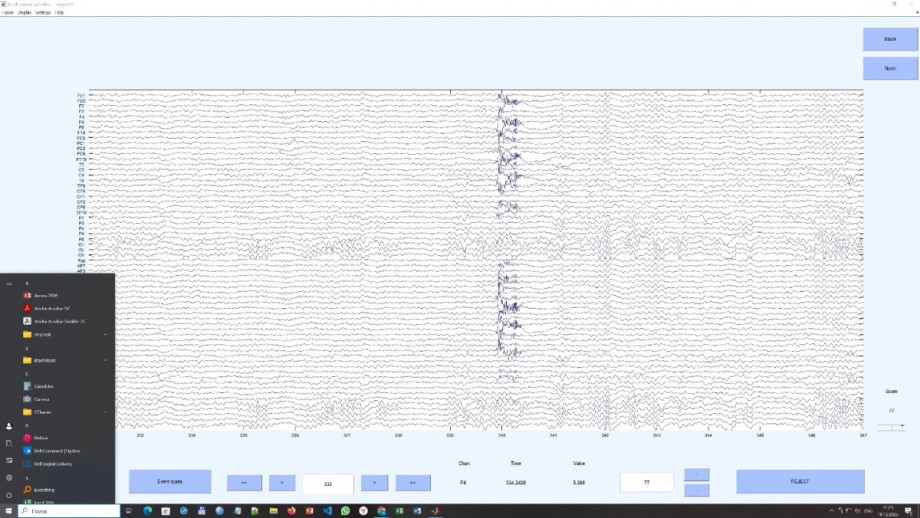
Task: Click the Power icon in Start menu
Action: point(9,495)
